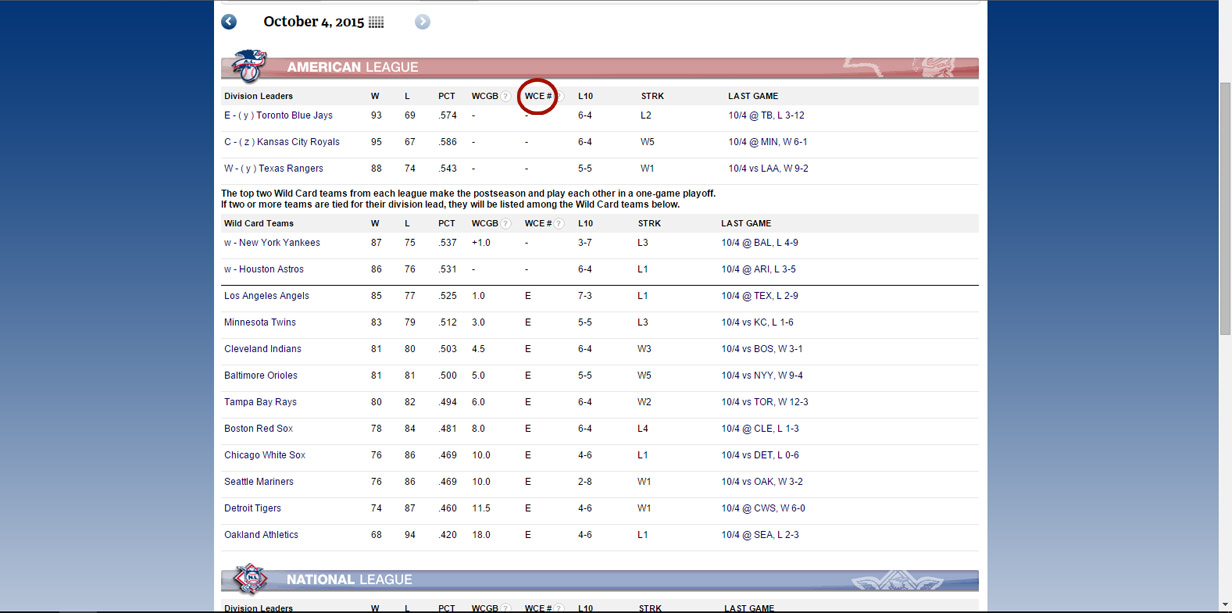
Task: Click Kansas City's W5 streak value
Action: [x=648, y=142]
